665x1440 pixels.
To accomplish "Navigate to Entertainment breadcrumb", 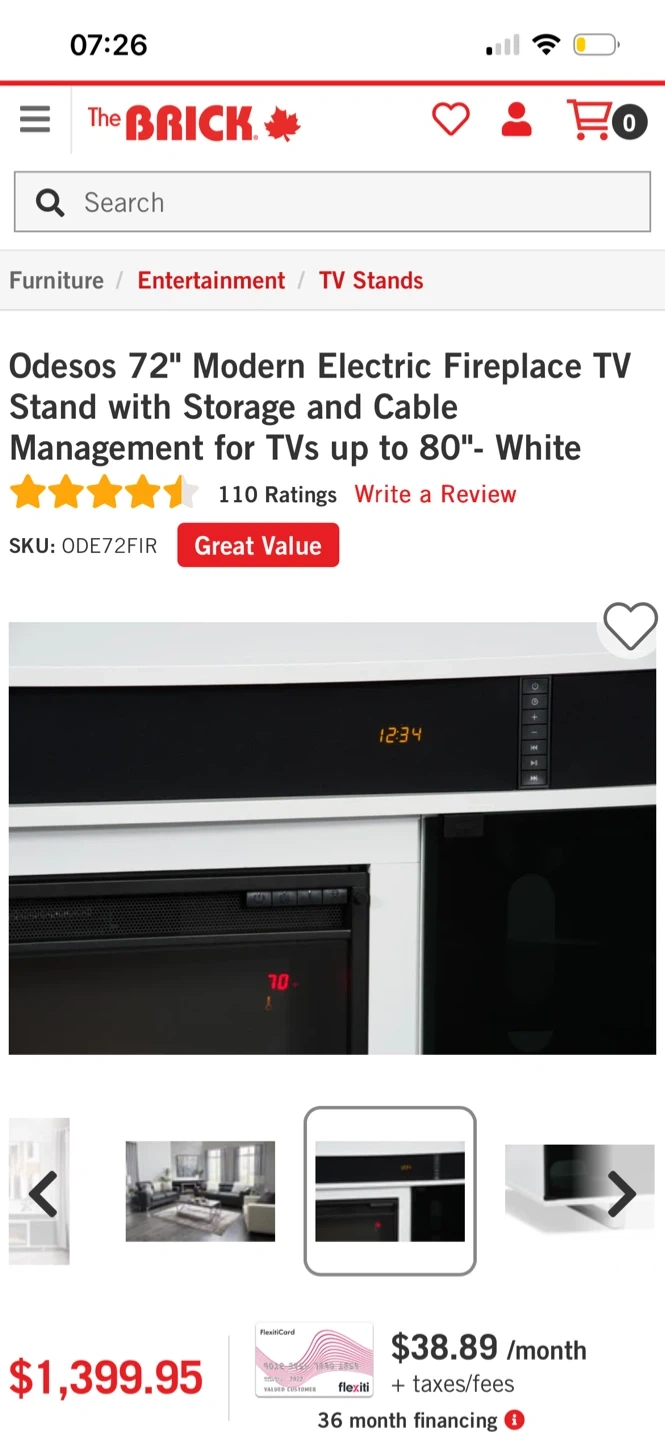I will 211,280.
